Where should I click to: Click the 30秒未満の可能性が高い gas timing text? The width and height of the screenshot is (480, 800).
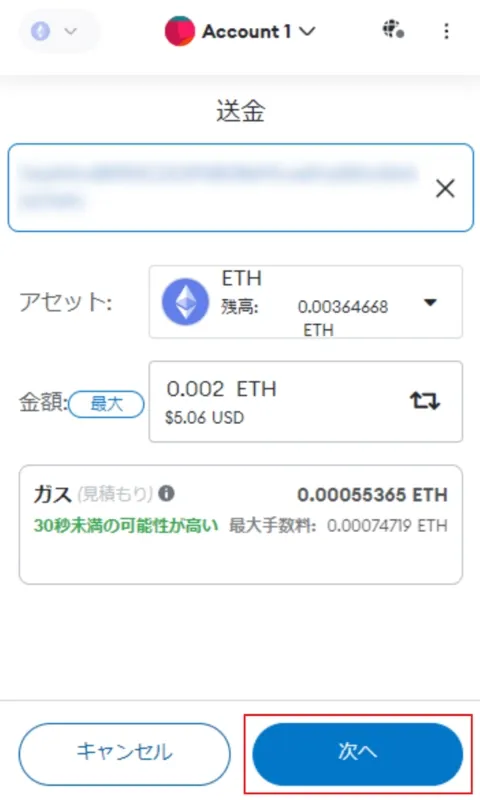pos(126,525)
